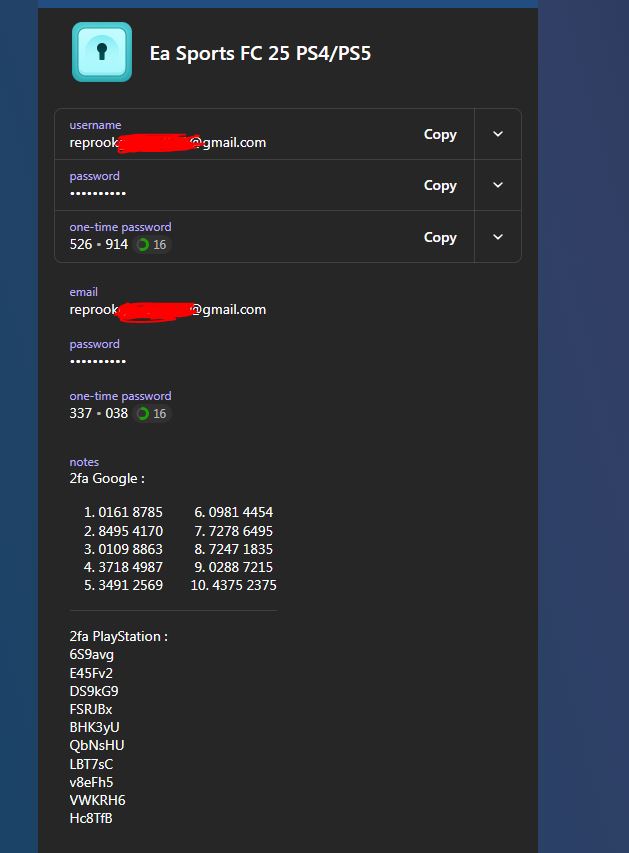
Task: Select PlayStation code QbNsHU
Action: [97, 746]
